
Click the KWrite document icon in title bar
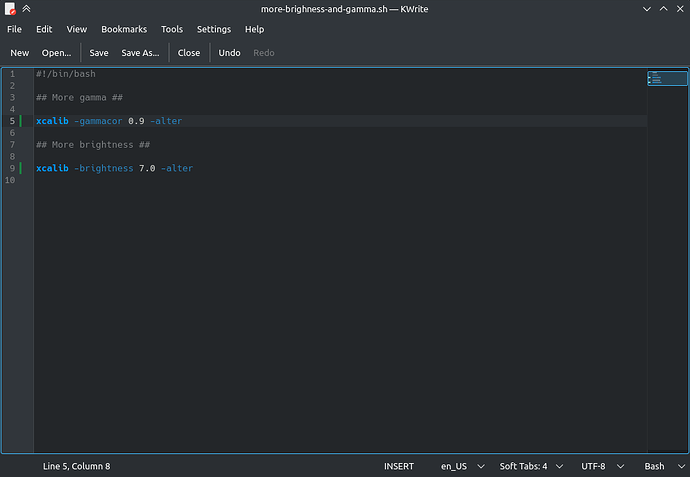(10, 9)
